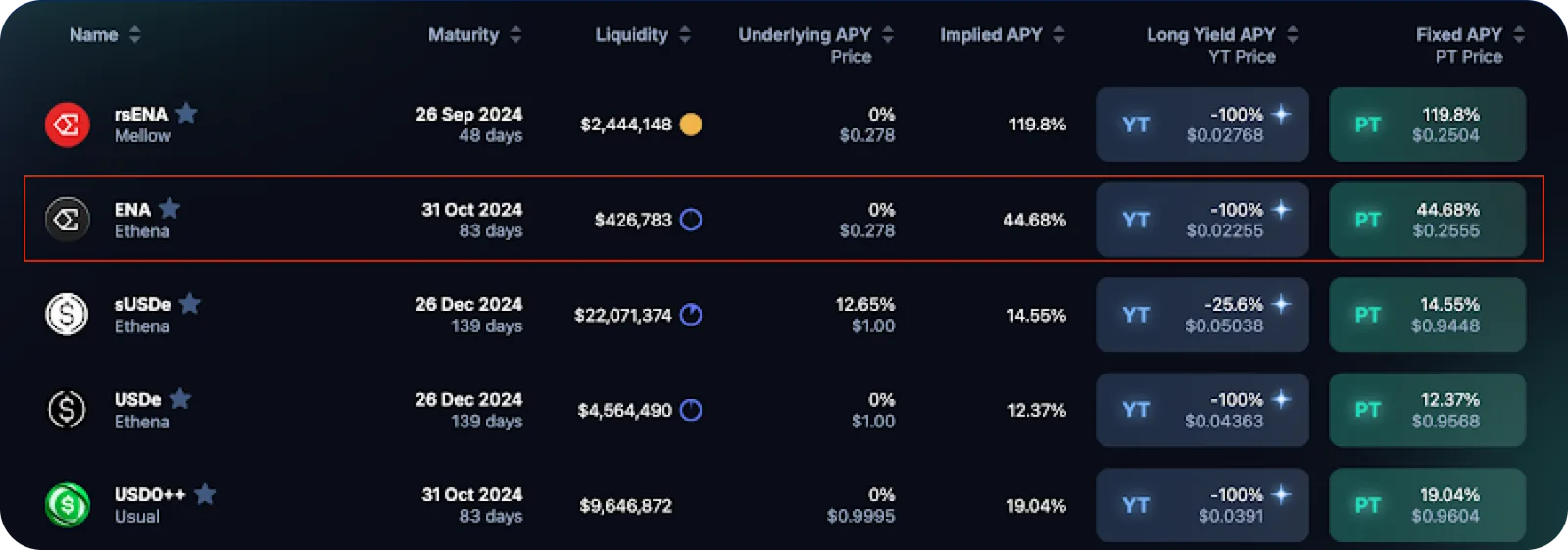This screenshot has height=550, width=1568.
Task: Click the Liquidity column header
Action: coord(632,35)
